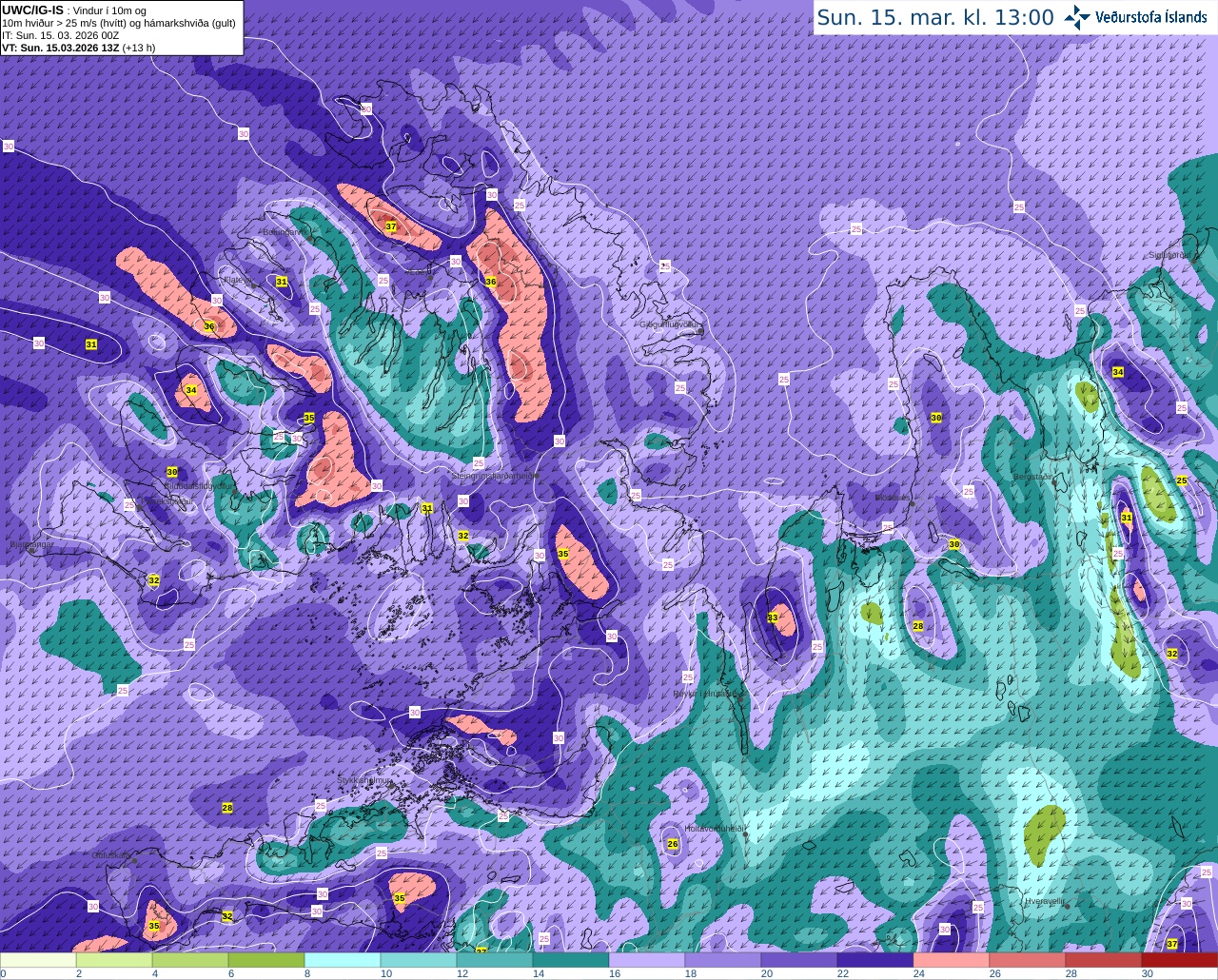Click the yellow 28 gust label west of Stykkishólmur
Viewport: 1218px width, 980px height.
coord(227,808)
